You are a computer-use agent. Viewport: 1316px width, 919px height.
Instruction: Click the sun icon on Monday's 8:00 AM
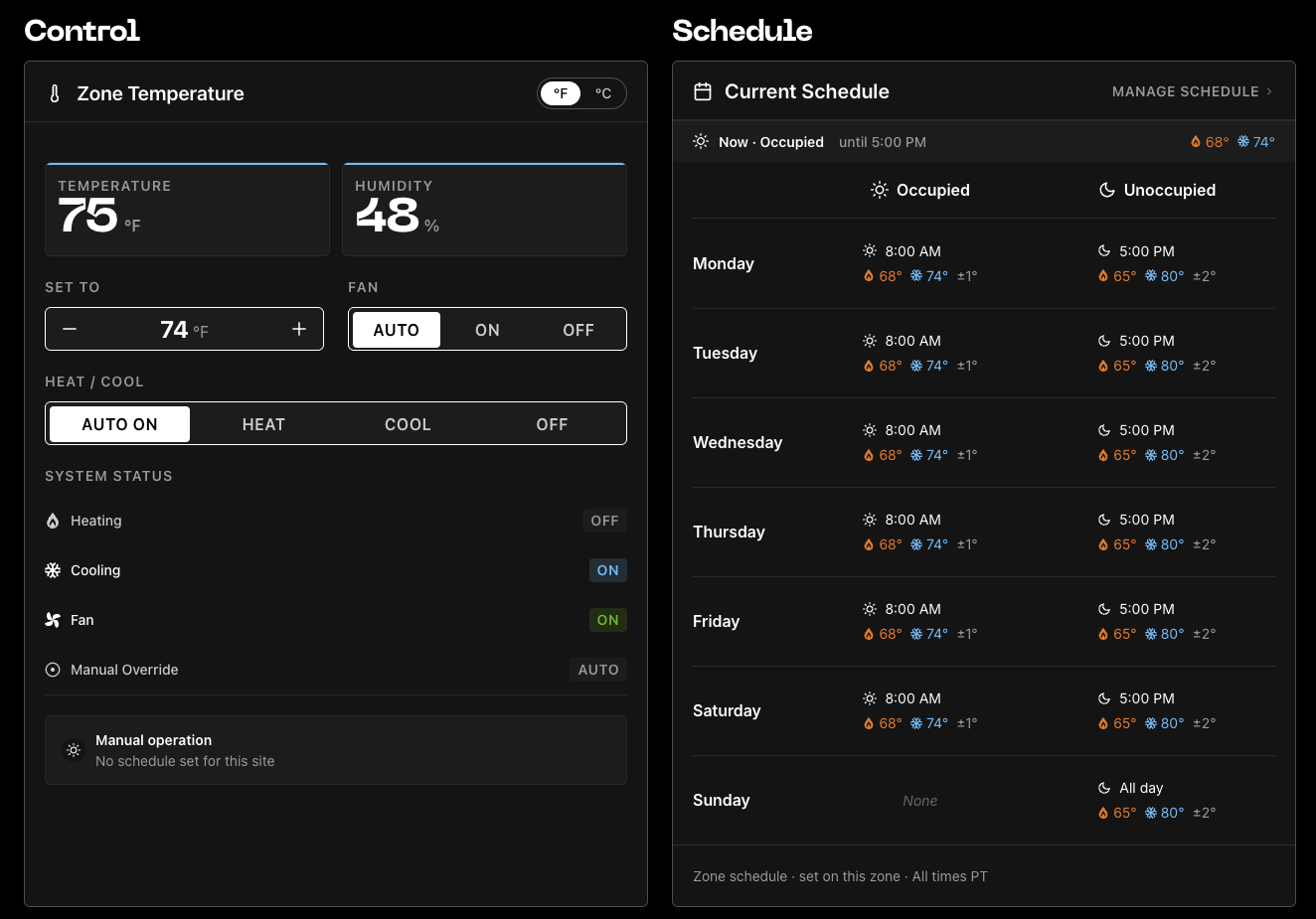tap(870, 251)
